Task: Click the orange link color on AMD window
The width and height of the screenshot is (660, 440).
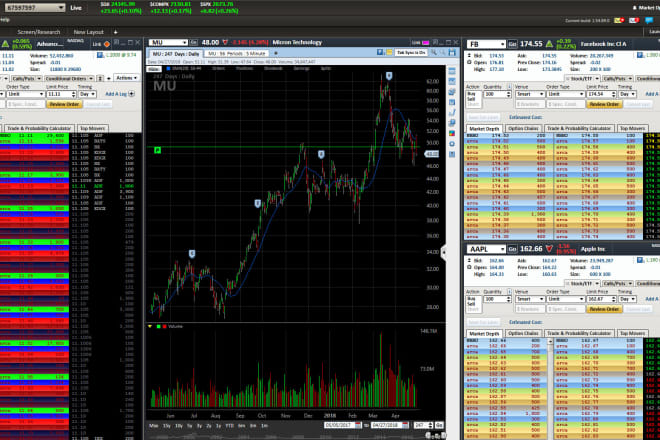Action: click(107, 43)
